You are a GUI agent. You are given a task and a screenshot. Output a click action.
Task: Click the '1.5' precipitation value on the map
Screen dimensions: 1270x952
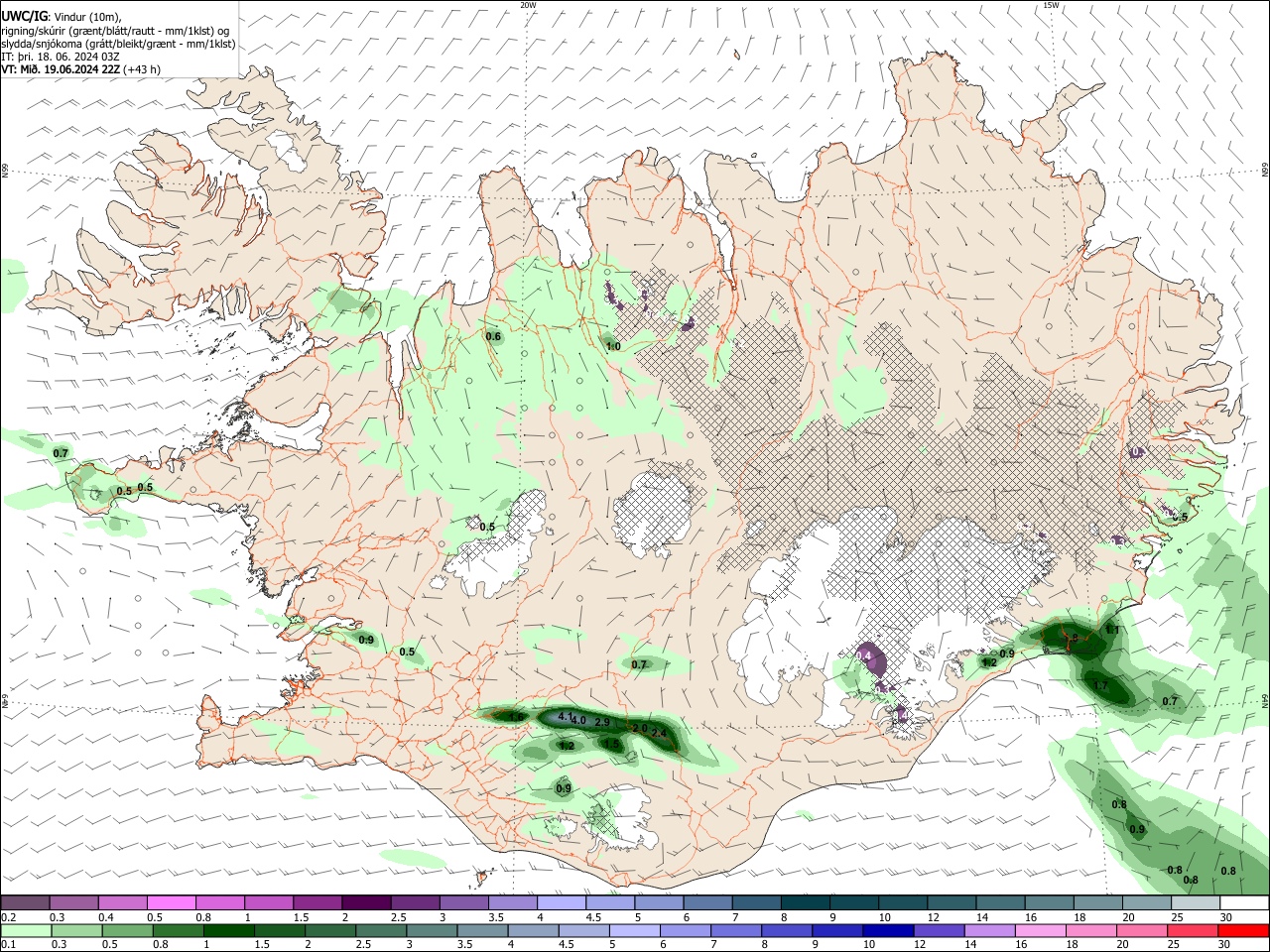click(x=612, y=745)
